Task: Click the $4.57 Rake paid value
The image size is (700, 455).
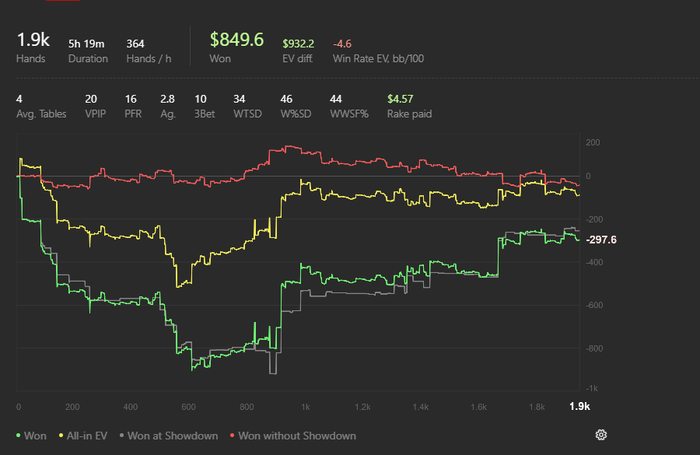Action: [x=399, y=99]
